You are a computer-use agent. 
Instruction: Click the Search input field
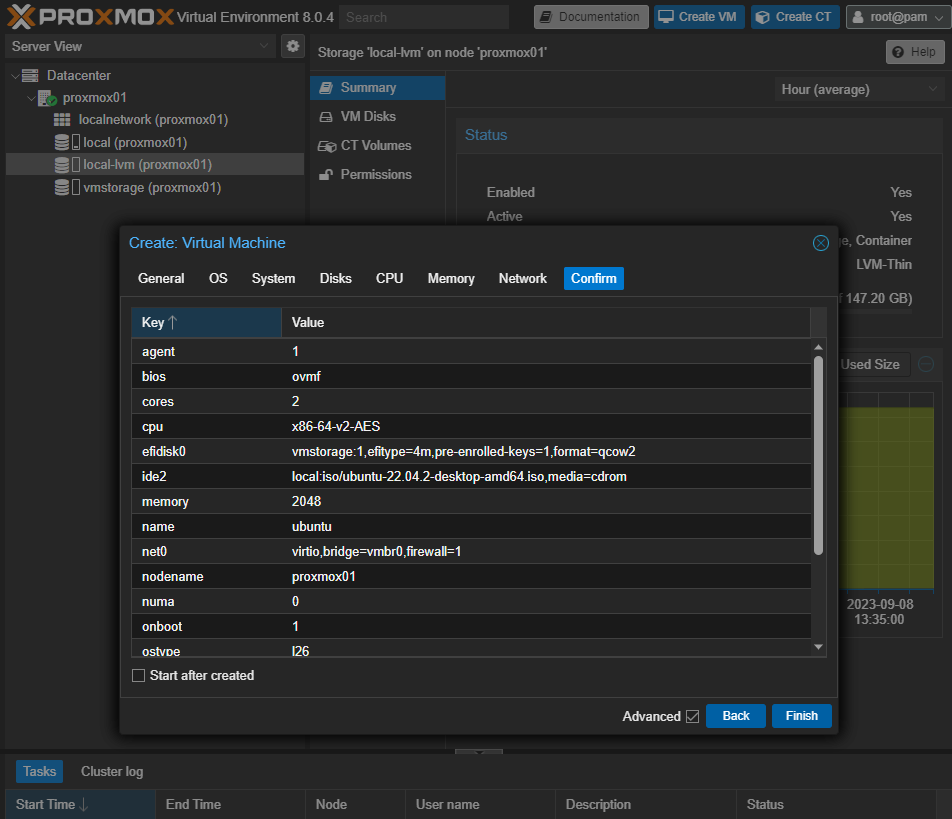click(423, 17)
